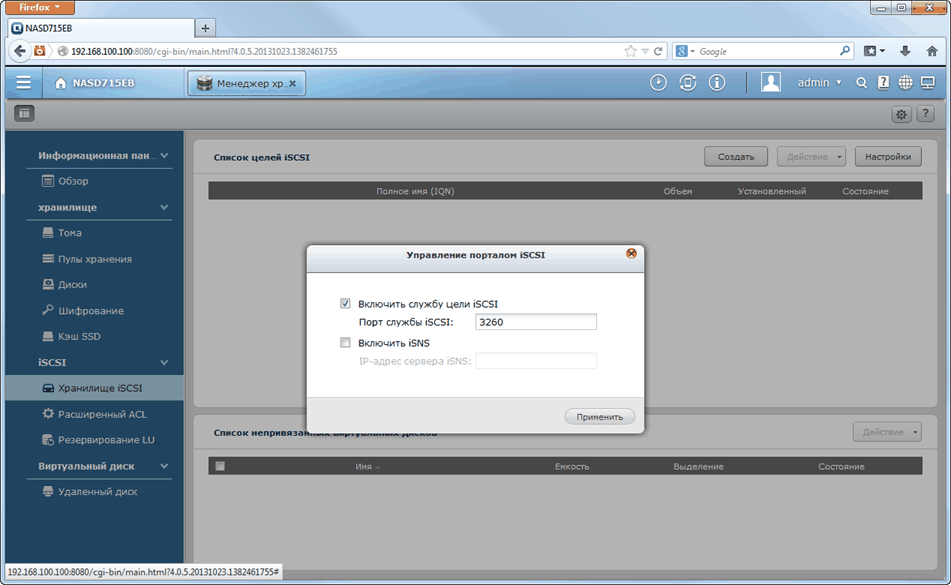Open storage manager gear settings icon
951x585 pixels.
tap(901, 114)
